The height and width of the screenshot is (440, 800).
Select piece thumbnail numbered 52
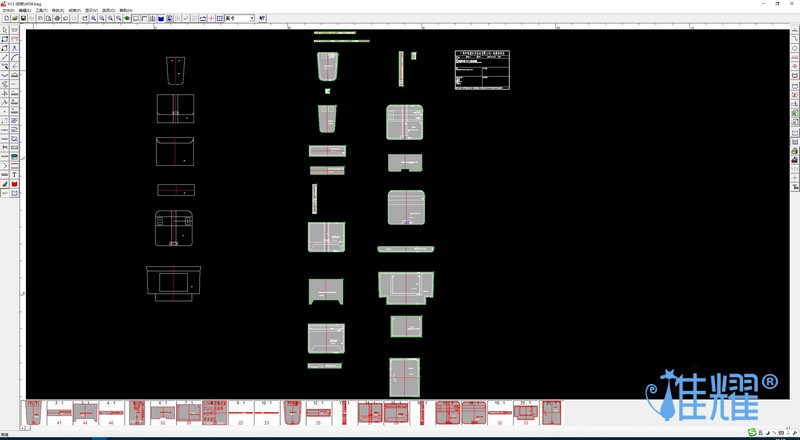[163, 412]
